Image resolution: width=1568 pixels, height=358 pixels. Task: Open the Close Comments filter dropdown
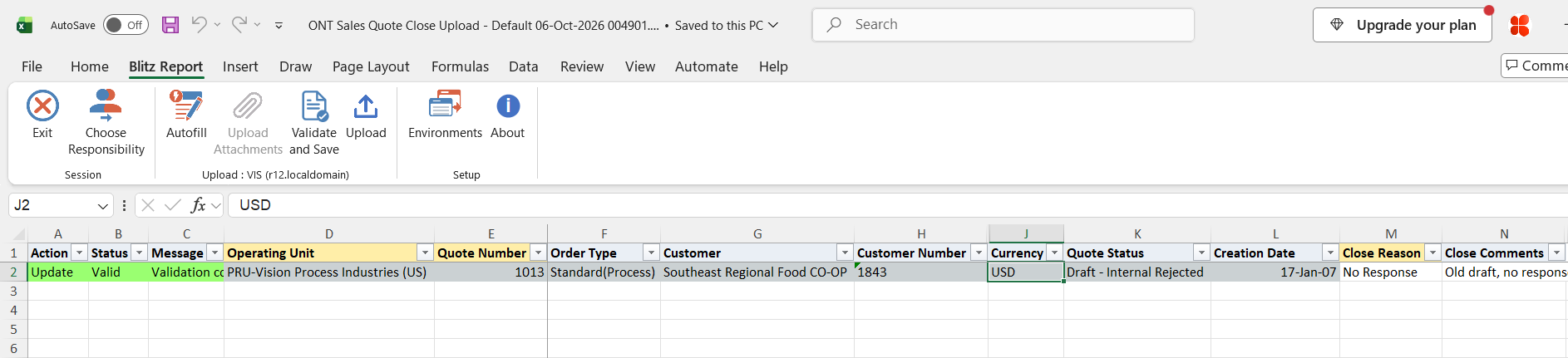coord(1557,253)
